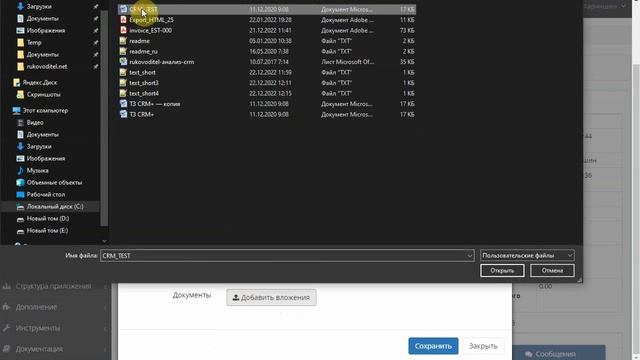Click the rukovoditel-анализ-crm spreadsheet icon
This screenshot has width=640, height=360.
tap(123, 62)
